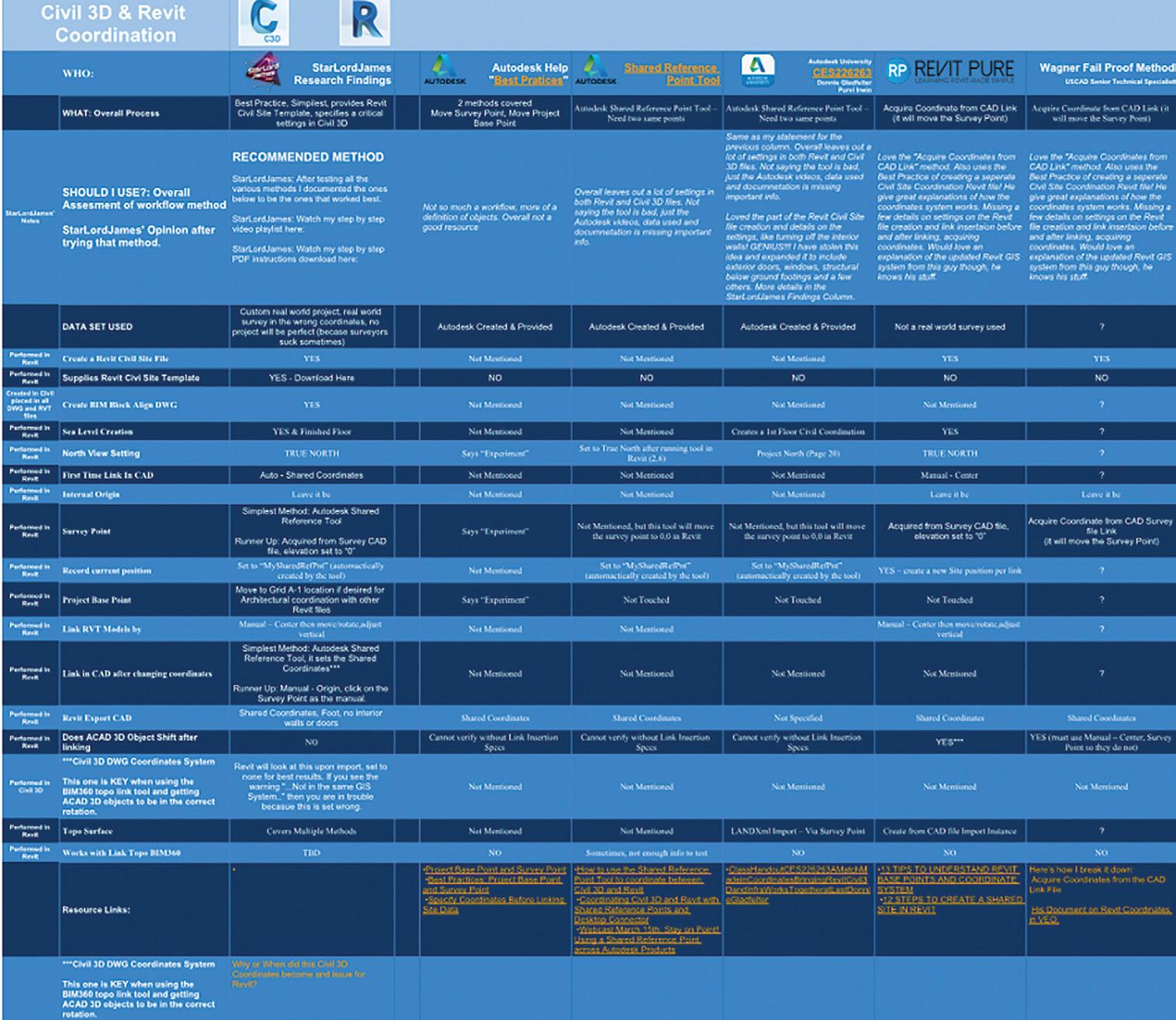Image resolution: width=1176 pixels, height=1020 pixels.
Task: Select the 'WHAT: Overall Process' row label
Action: click(111, 113)
